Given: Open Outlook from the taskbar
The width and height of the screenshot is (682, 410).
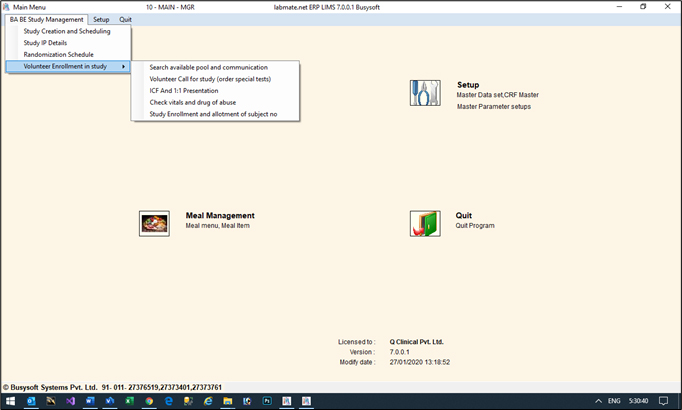Looking at the screenshot, I should (x=31, y=401).
